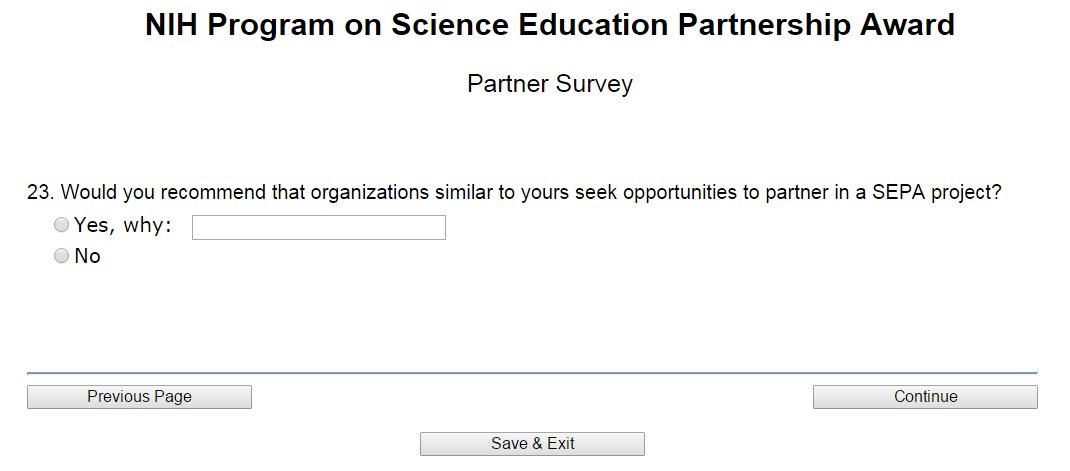Click the "Yes, why:" label text
The image size is (1070, 471).
122,226
